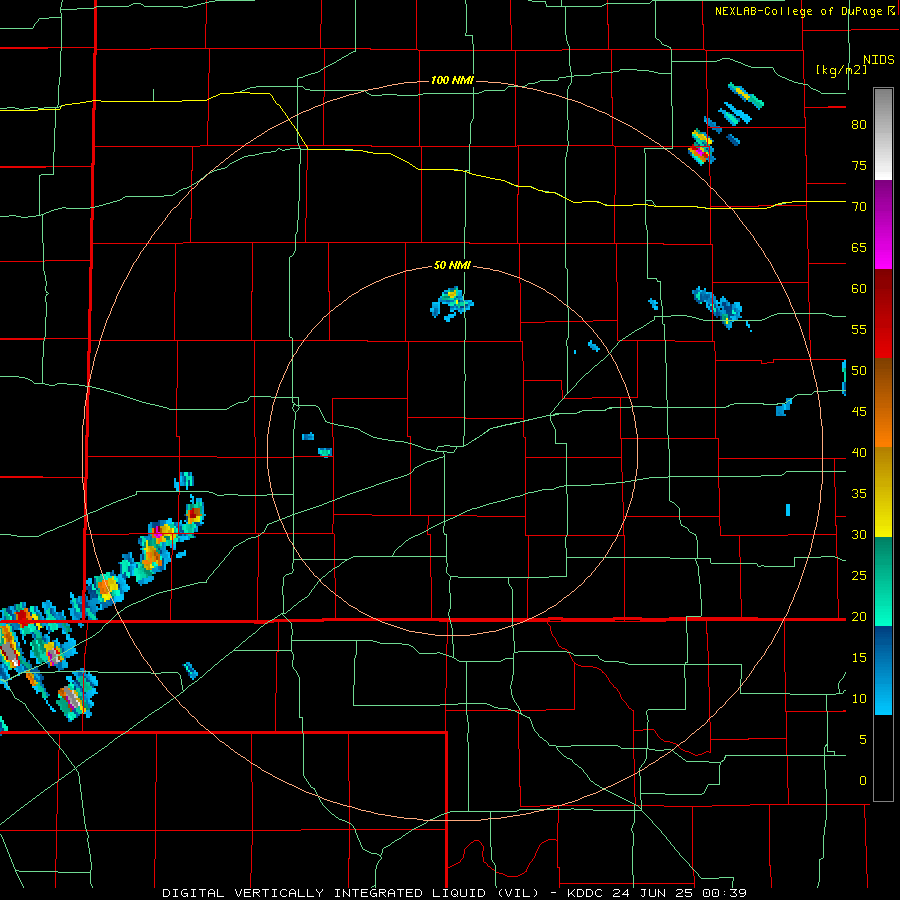The width and height of the screenshot is (900, 900).
Task: Click the orange-brown segment of color scale
Action: 884,403
